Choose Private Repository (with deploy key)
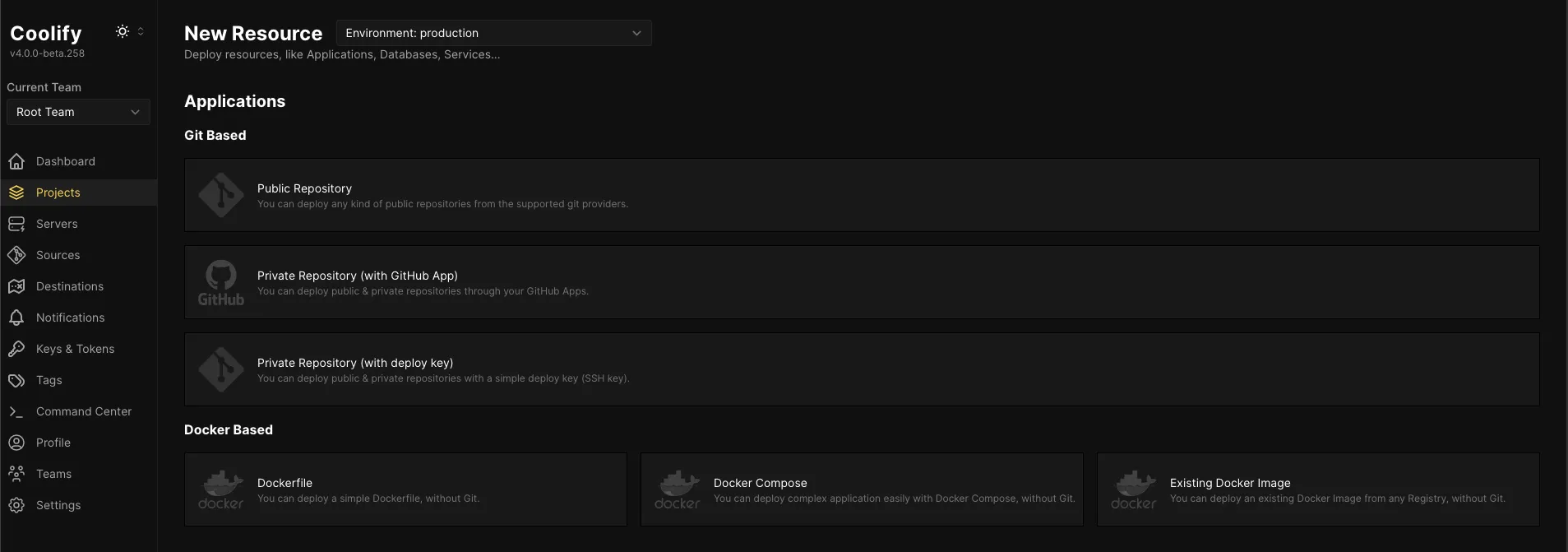1568x552 pixels. pos(862,369)
